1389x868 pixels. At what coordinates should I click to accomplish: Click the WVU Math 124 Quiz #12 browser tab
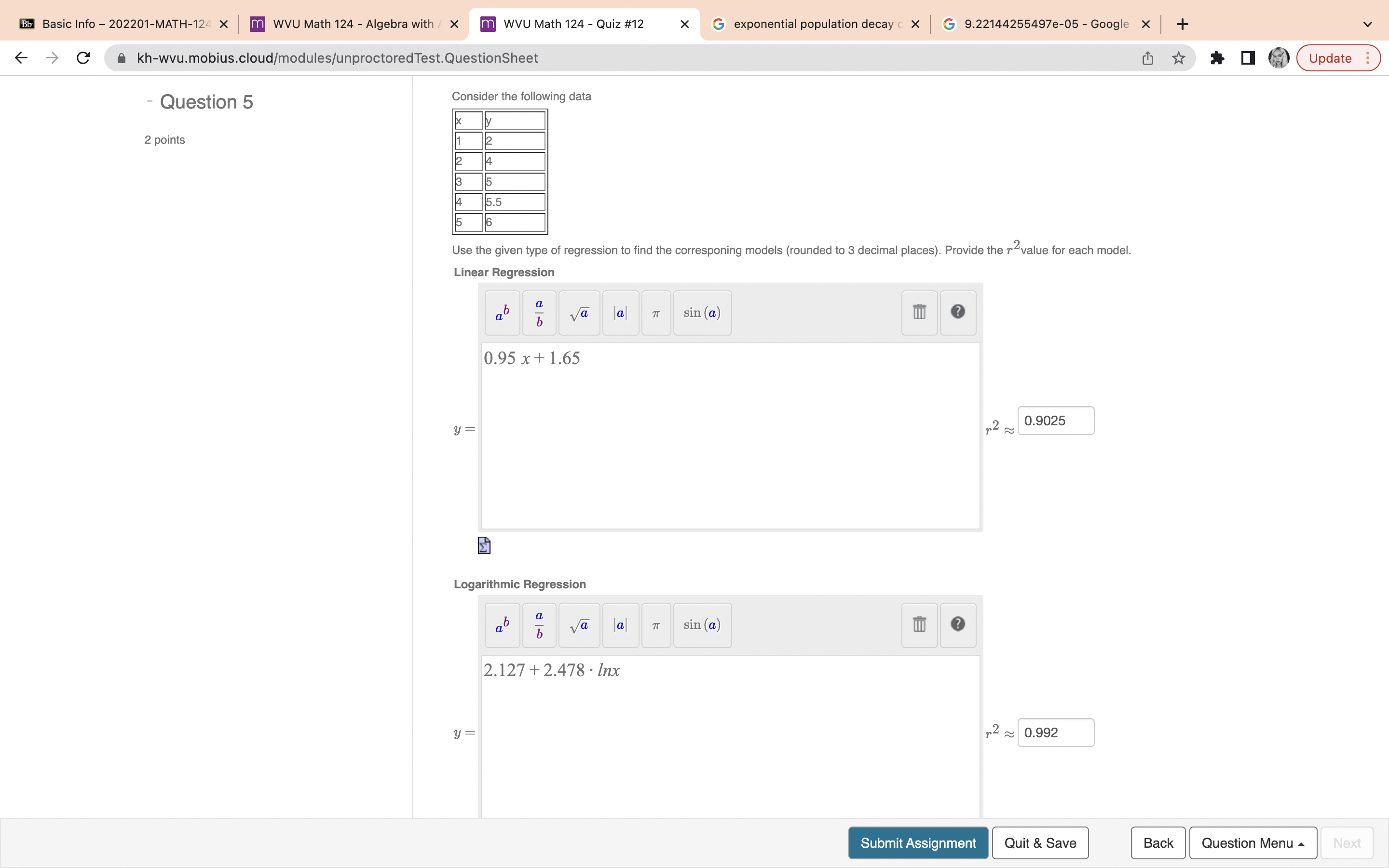585,23
